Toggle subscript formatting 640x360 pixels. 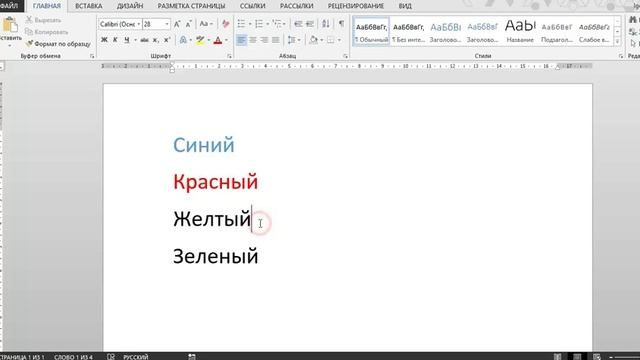[156, 40]
